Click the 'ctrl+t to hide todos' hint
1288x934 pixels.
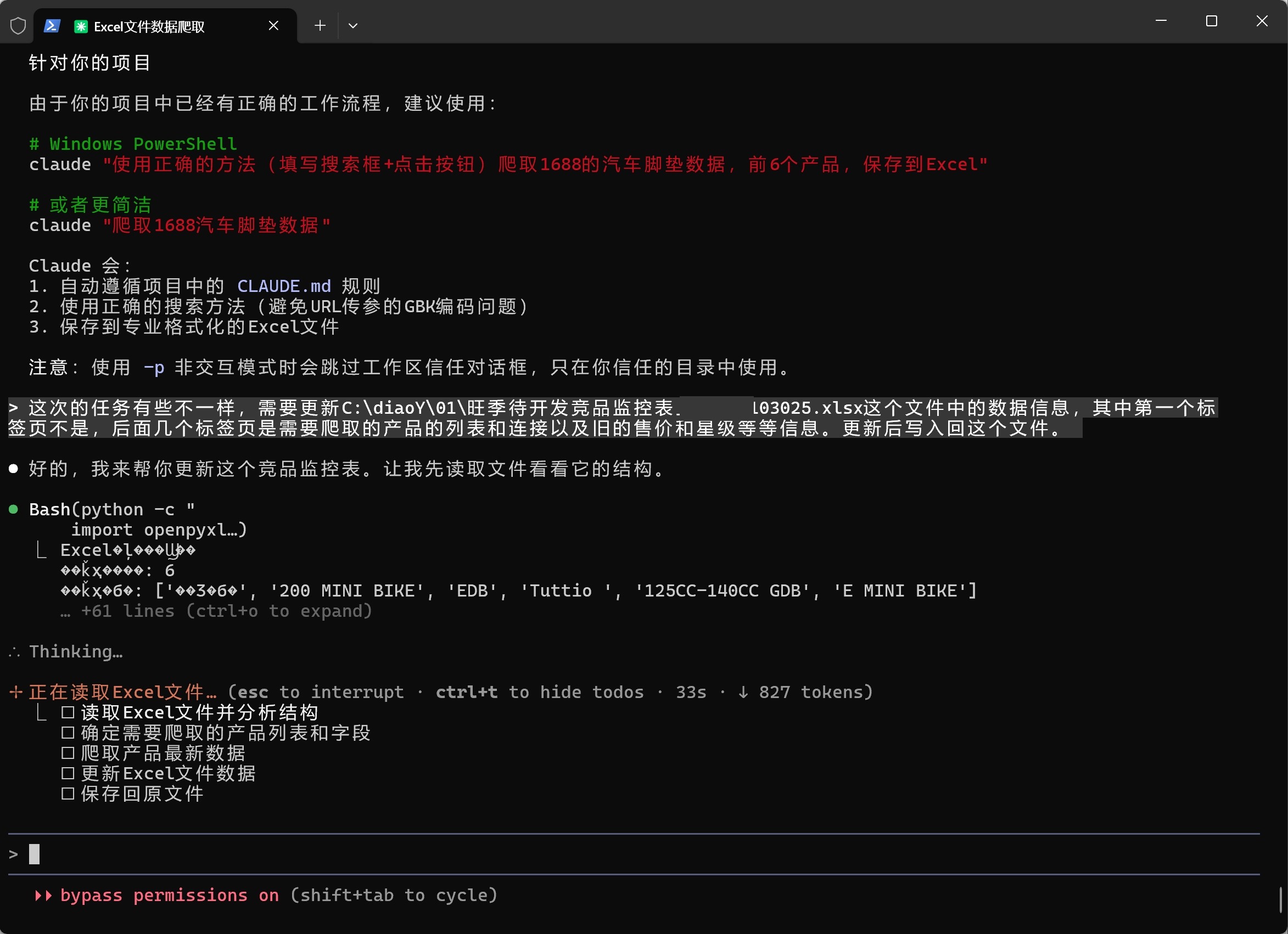pos(540,692)
